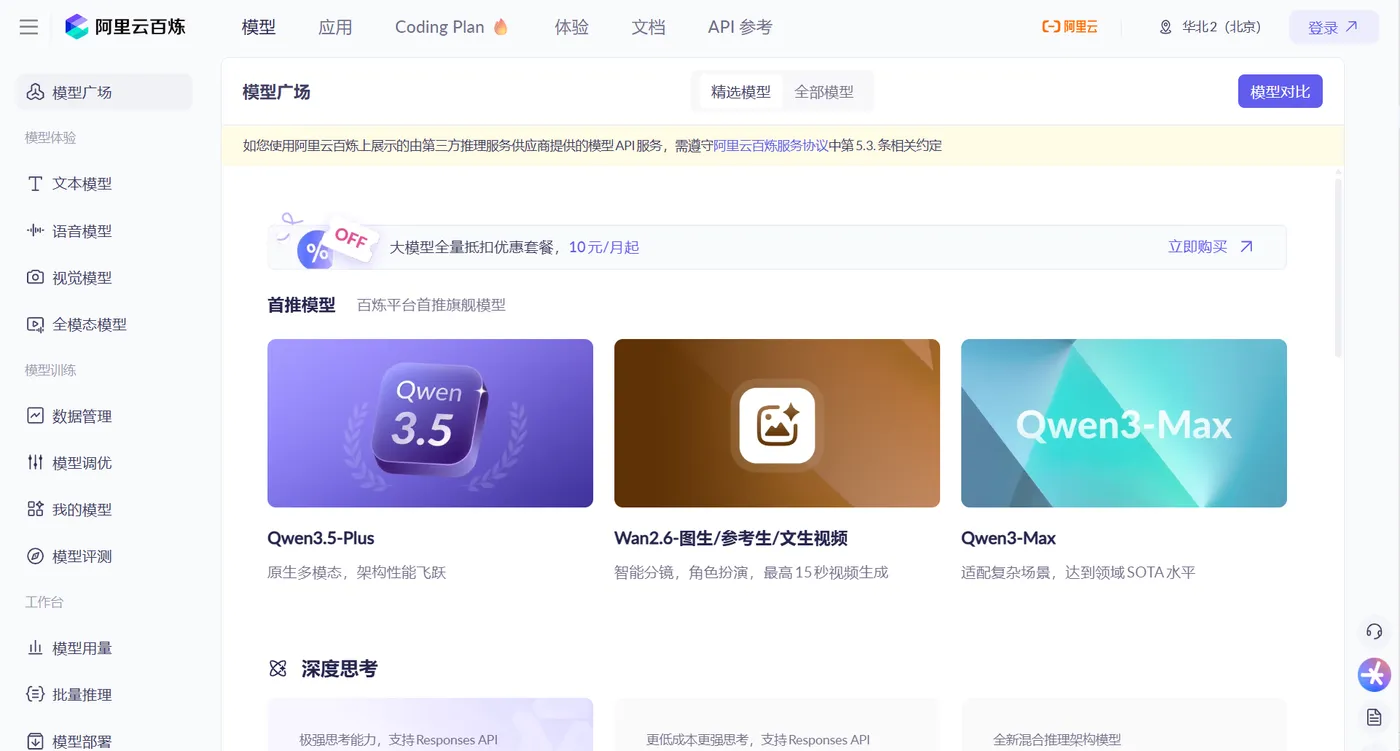Click the 百炼平台首推旗舰模型 subtitle
1400x751 pixels.
click(x=431, y=305)
